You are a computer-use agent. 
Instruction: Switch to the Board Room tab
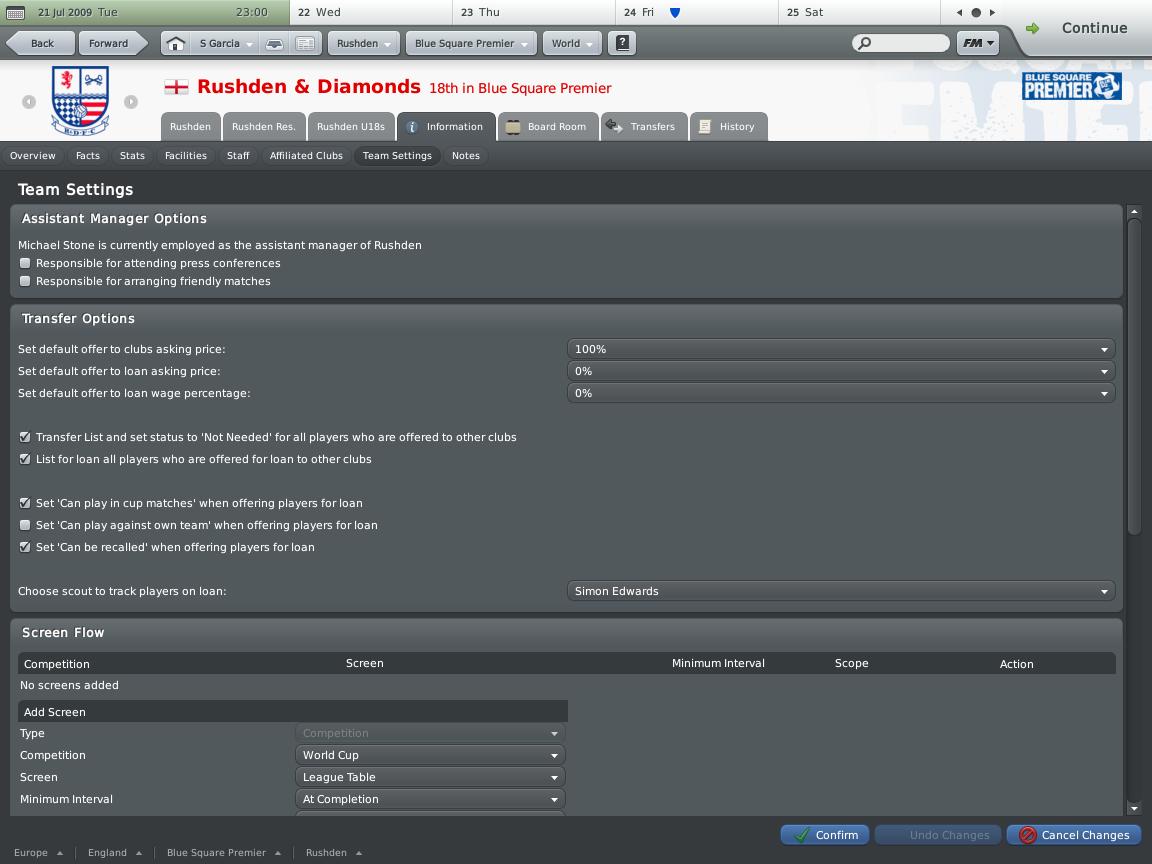547,127
